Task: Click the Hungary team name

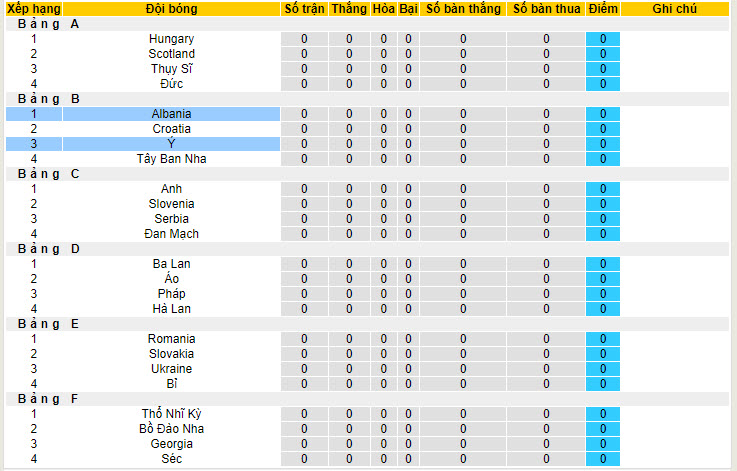Action: pyautogui.click(x=171, y=39)
